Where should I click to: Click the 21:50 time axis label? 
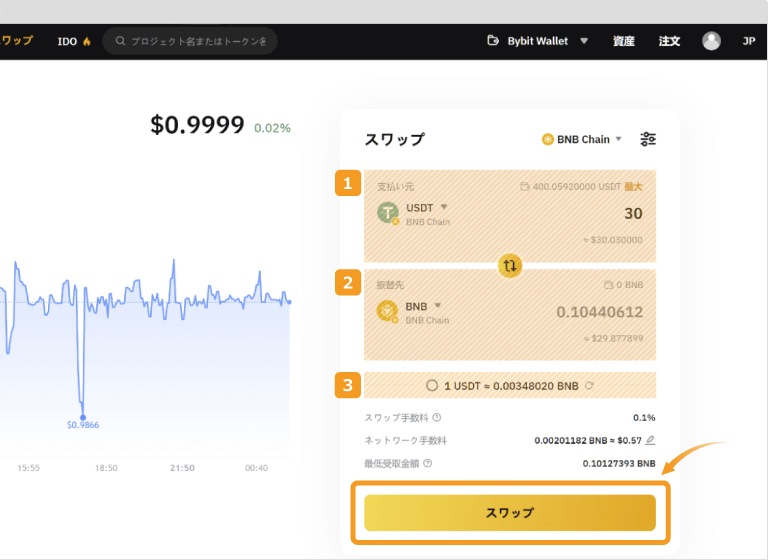182,468
